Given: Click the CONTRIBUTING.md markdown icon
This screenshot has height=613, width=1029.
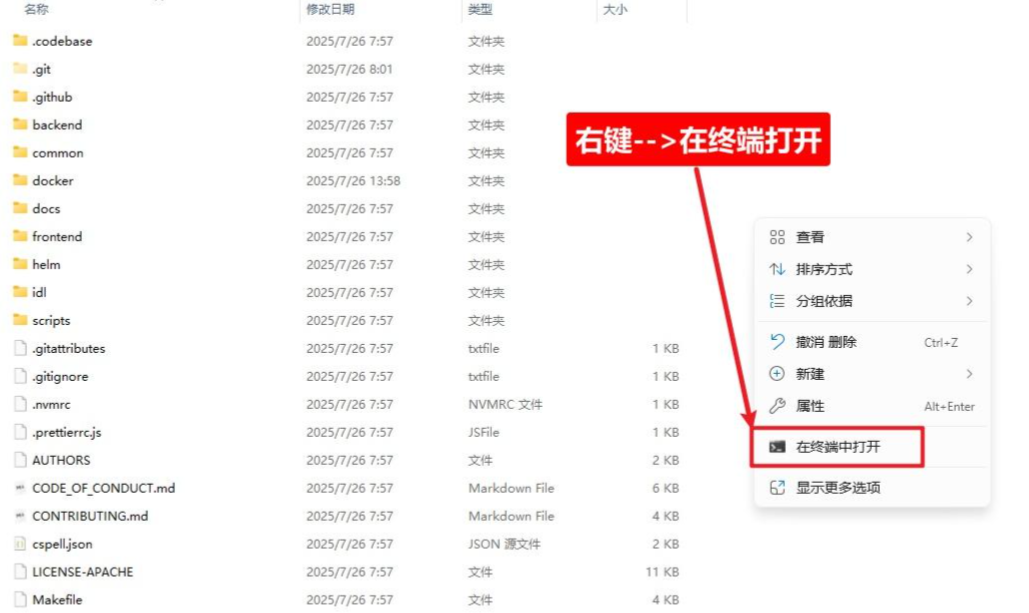Looking at the screenshot, I should 20,516.
